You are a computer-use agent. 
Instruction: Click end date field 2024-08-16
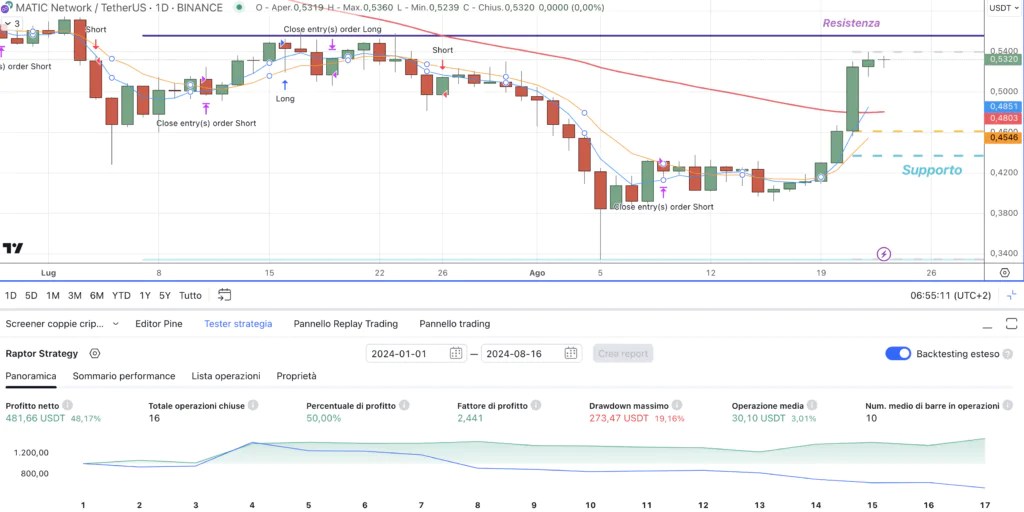pyautogui.click(x=531, y=353)
